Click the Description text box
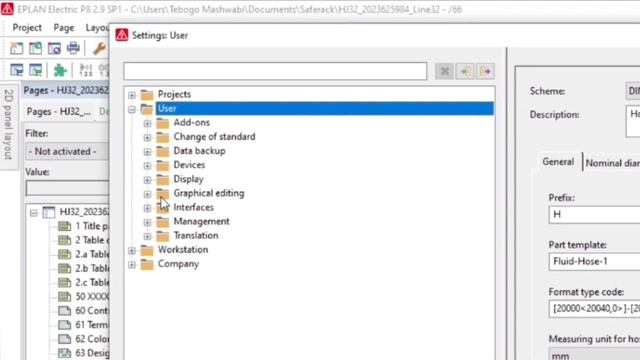 [x=633, y=121]
